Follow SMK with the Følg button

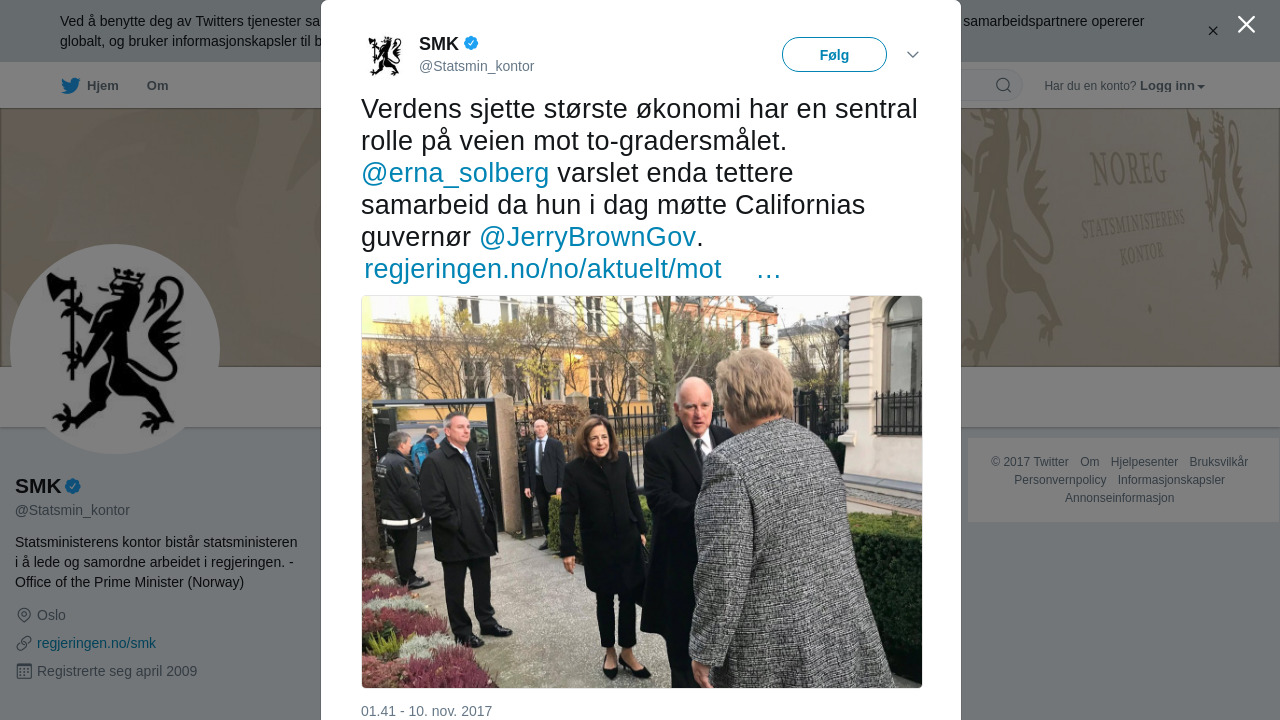834,55
